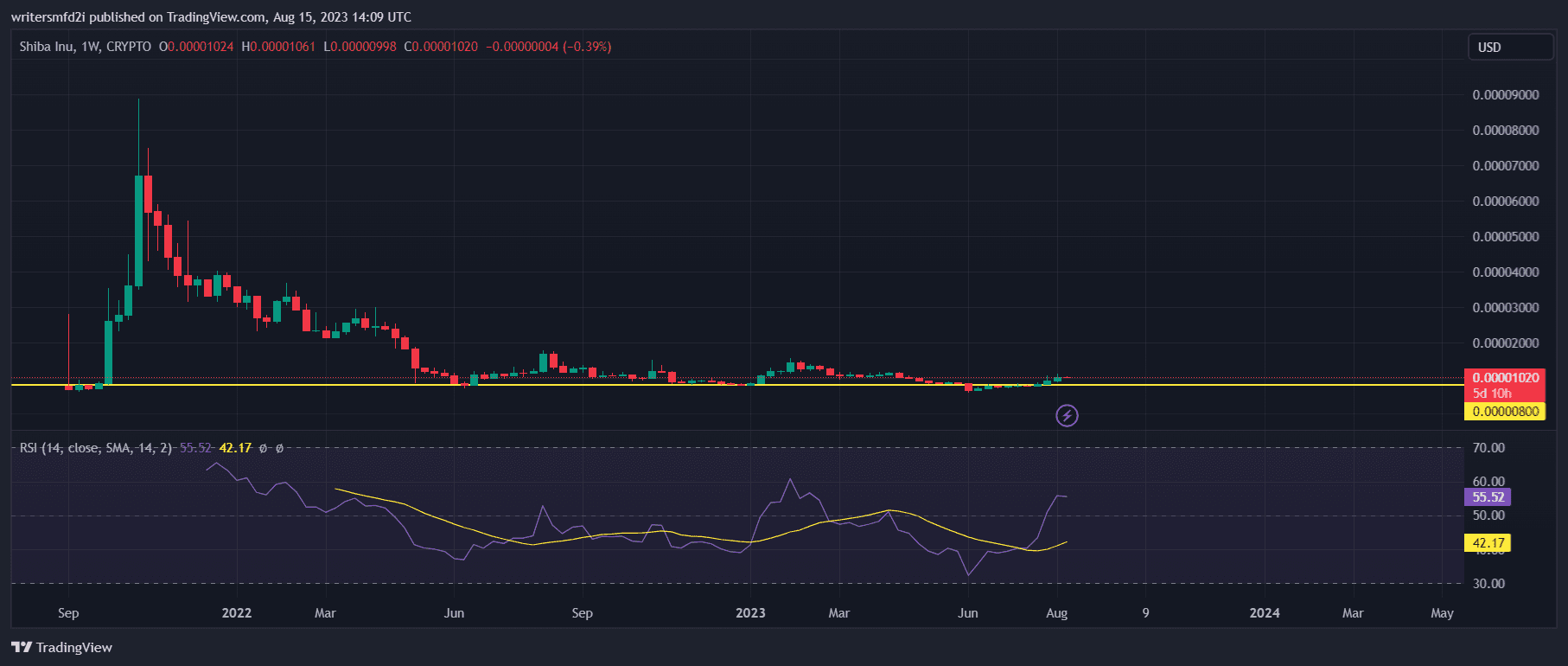The width and height of the screenshot is (1568, 666).
Task: Click the 2023 label on the time axis
Action: 749,613
